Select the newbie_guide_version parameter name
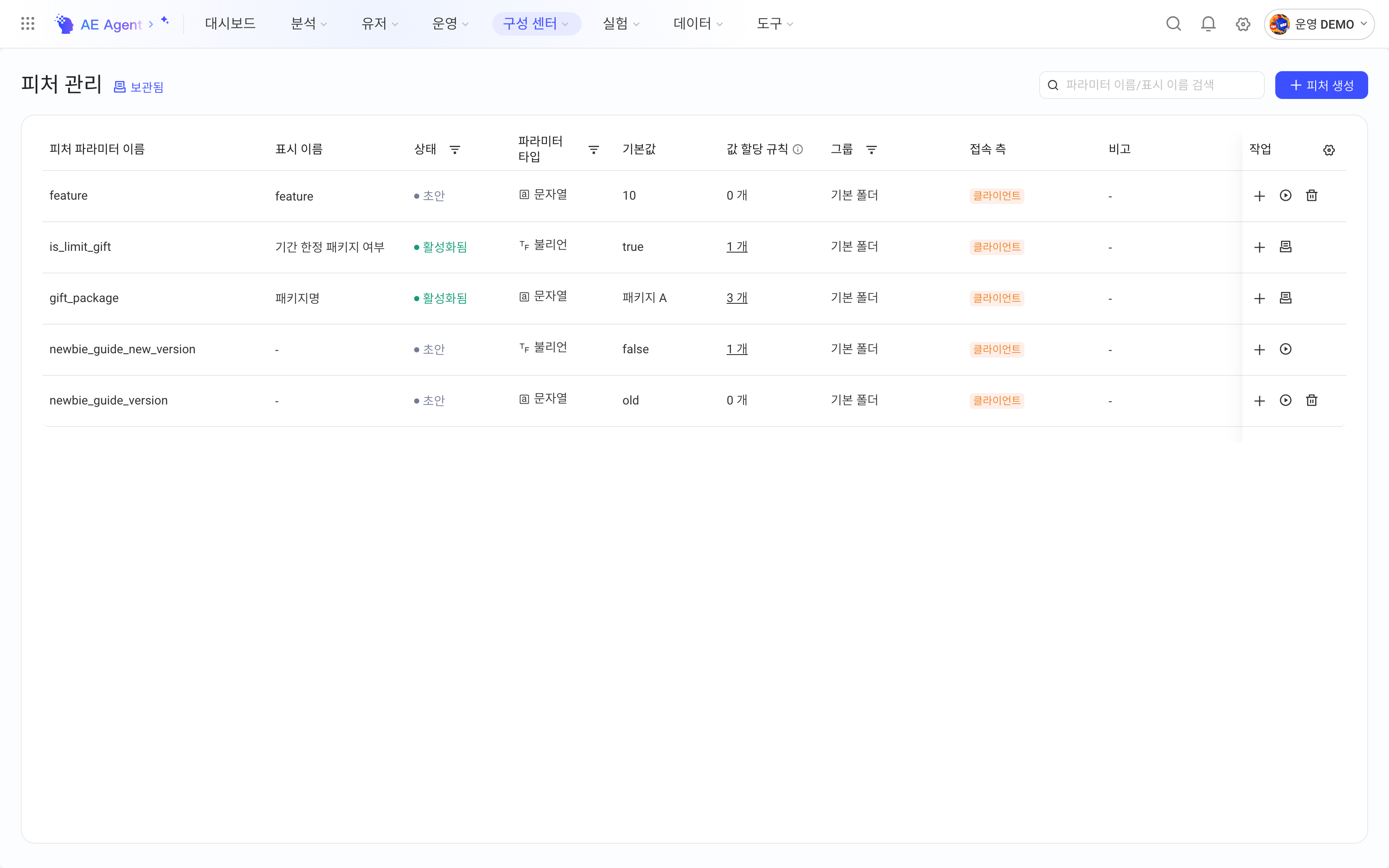The image size is (1389, 868). pos(109,400)
